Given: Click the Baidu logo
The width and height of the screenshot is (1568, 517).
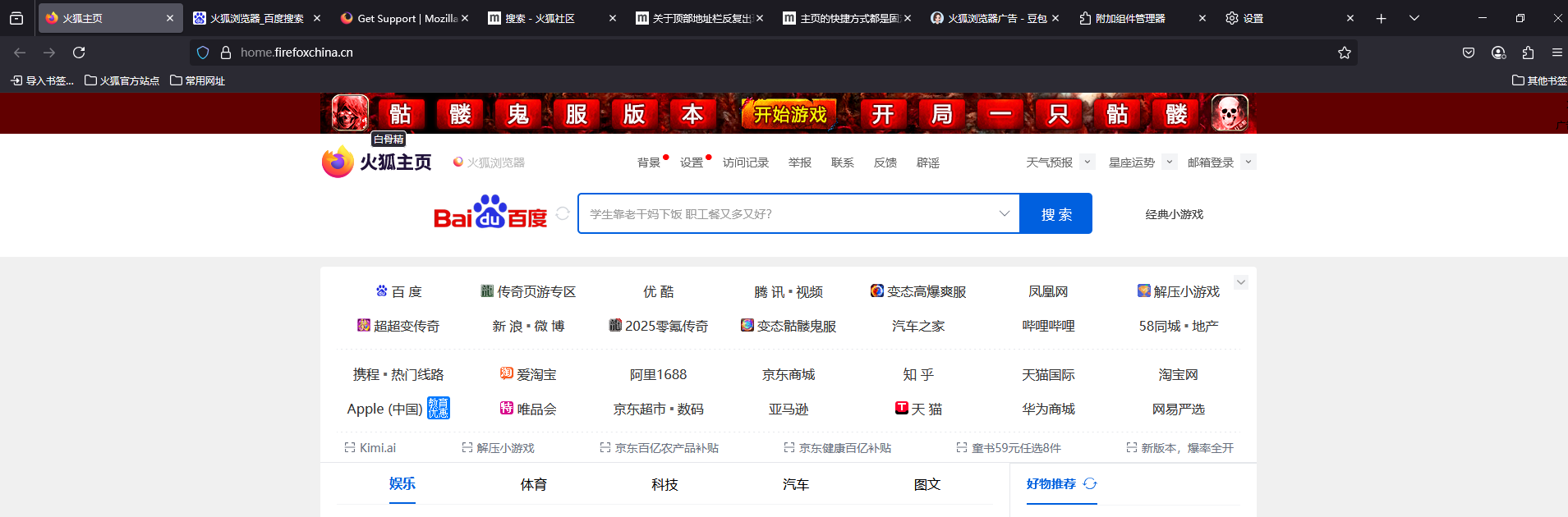Looking at the screenshot, I should (490, 213).
